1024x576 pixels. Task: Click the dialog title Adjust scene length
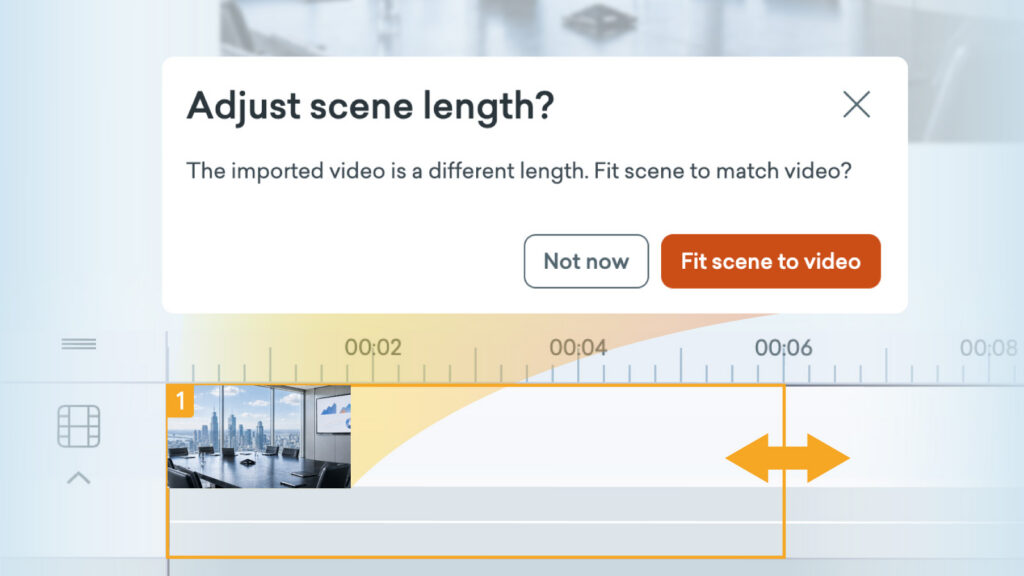370,106
